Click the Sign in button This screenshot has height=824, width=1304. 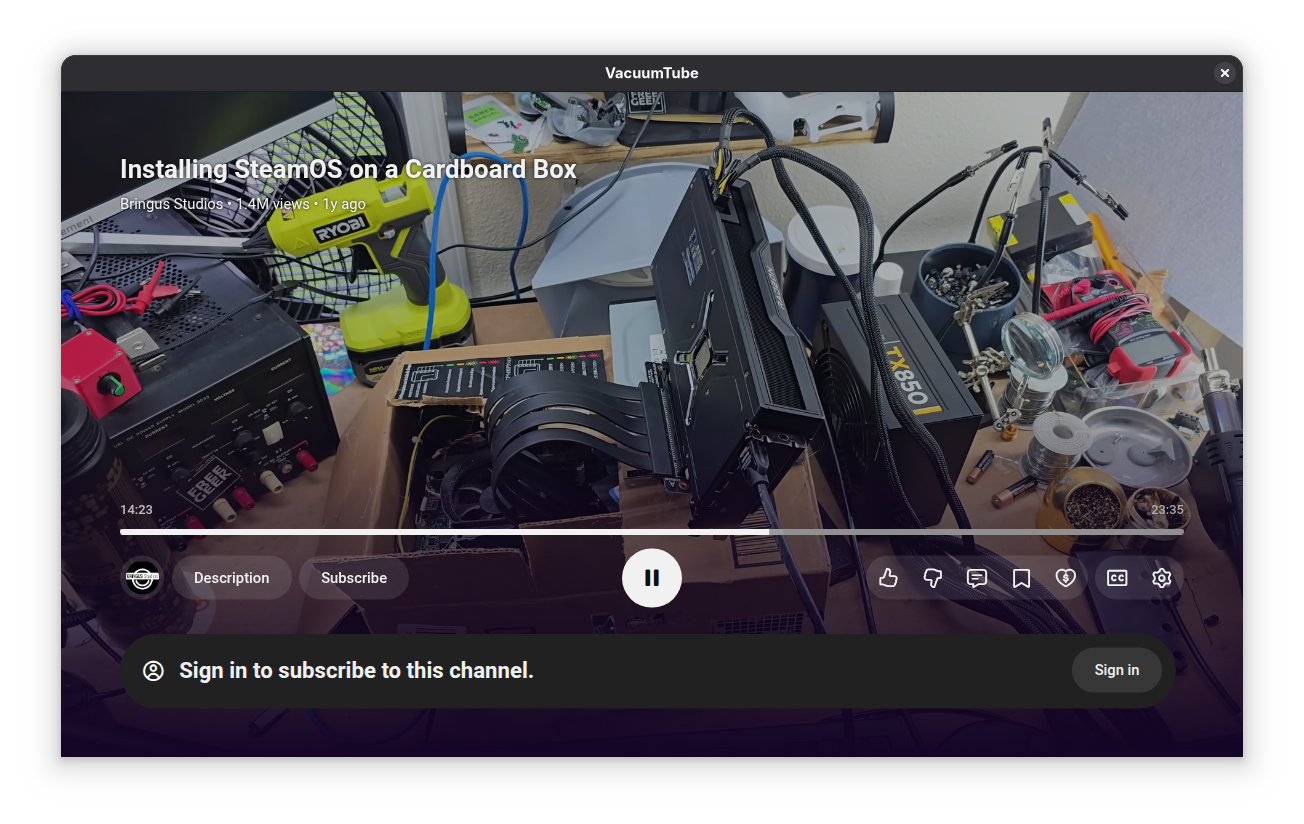tap(1116, 670)
